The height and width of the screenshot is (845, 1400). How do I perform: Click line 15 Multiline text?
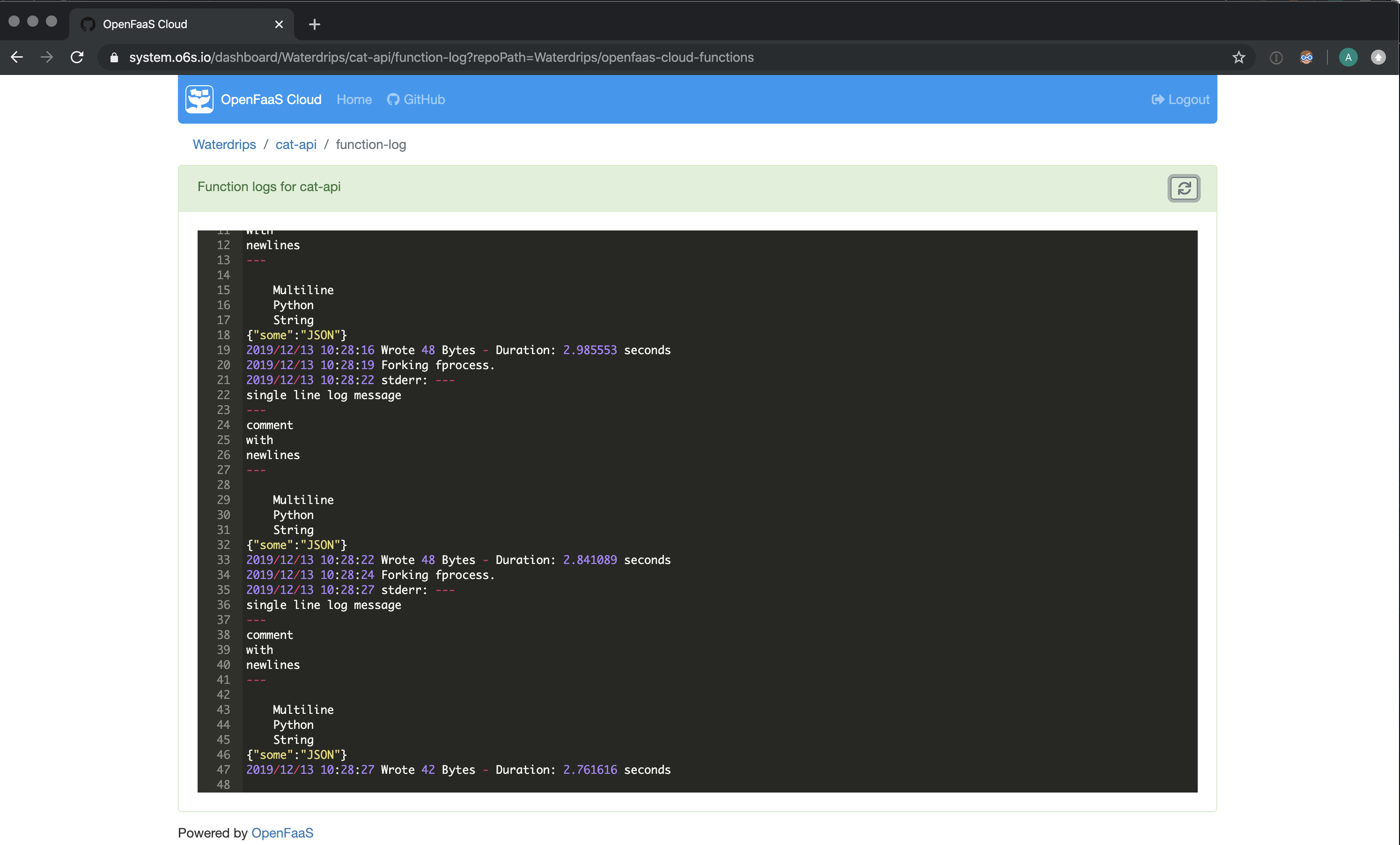(x=303, y=290)
